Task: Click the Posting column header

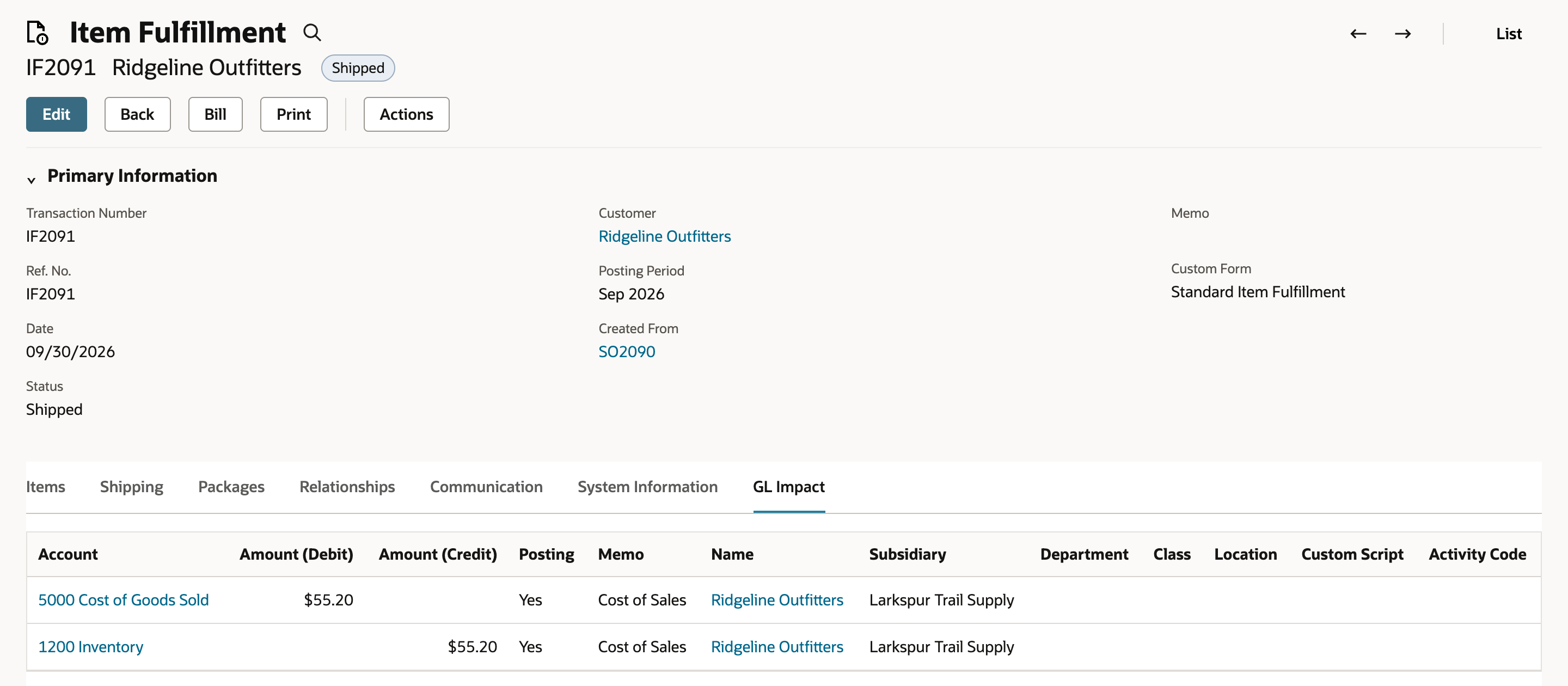Action: coord(547,555)
